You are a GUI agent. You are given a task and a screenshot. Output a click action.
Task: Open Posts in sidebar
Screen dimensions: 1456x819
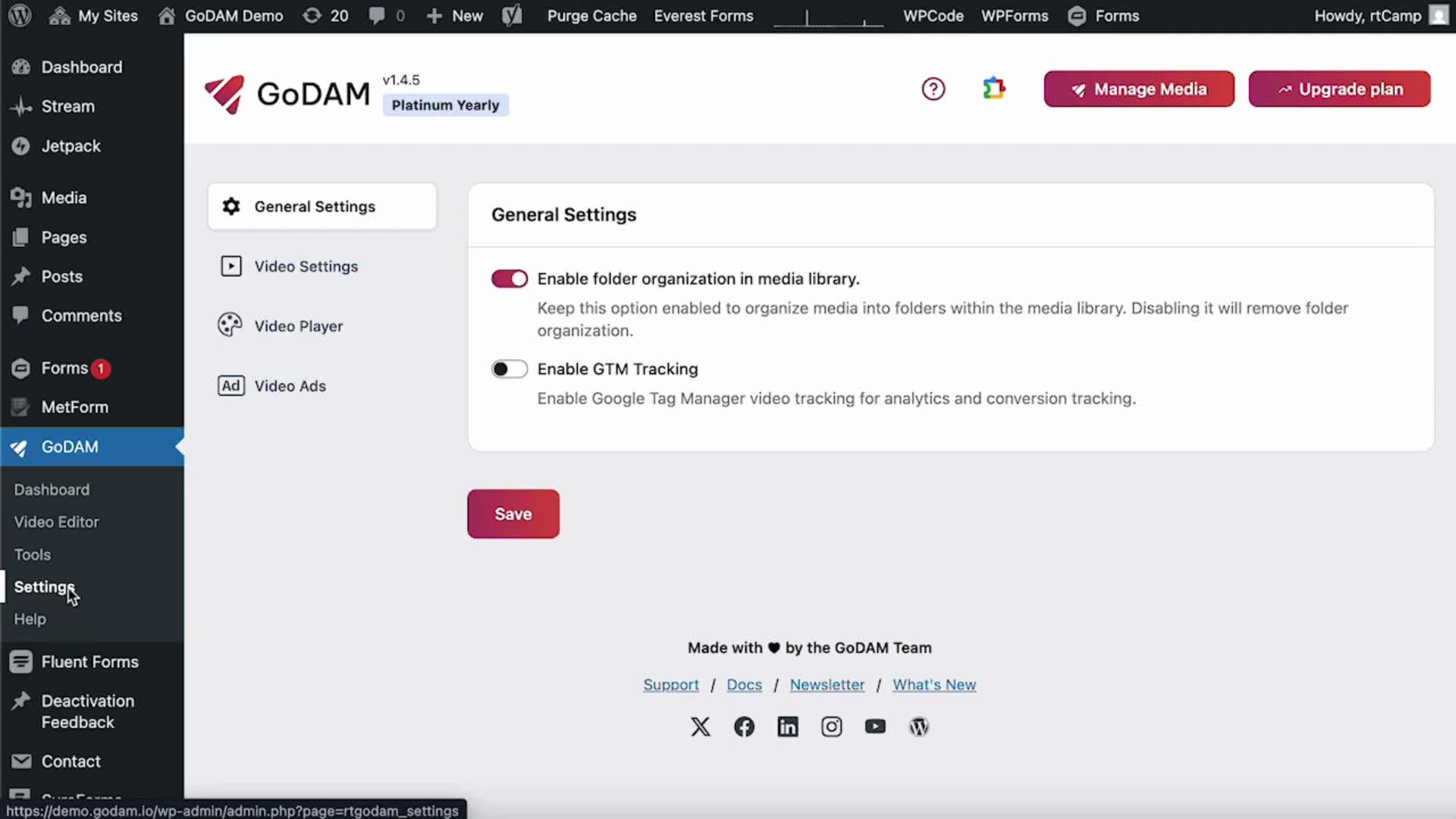[61, 277]
